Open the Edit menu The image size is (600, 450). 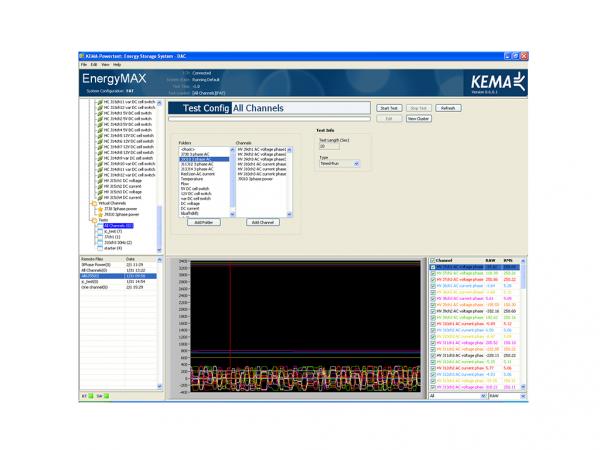pos(94,65)
